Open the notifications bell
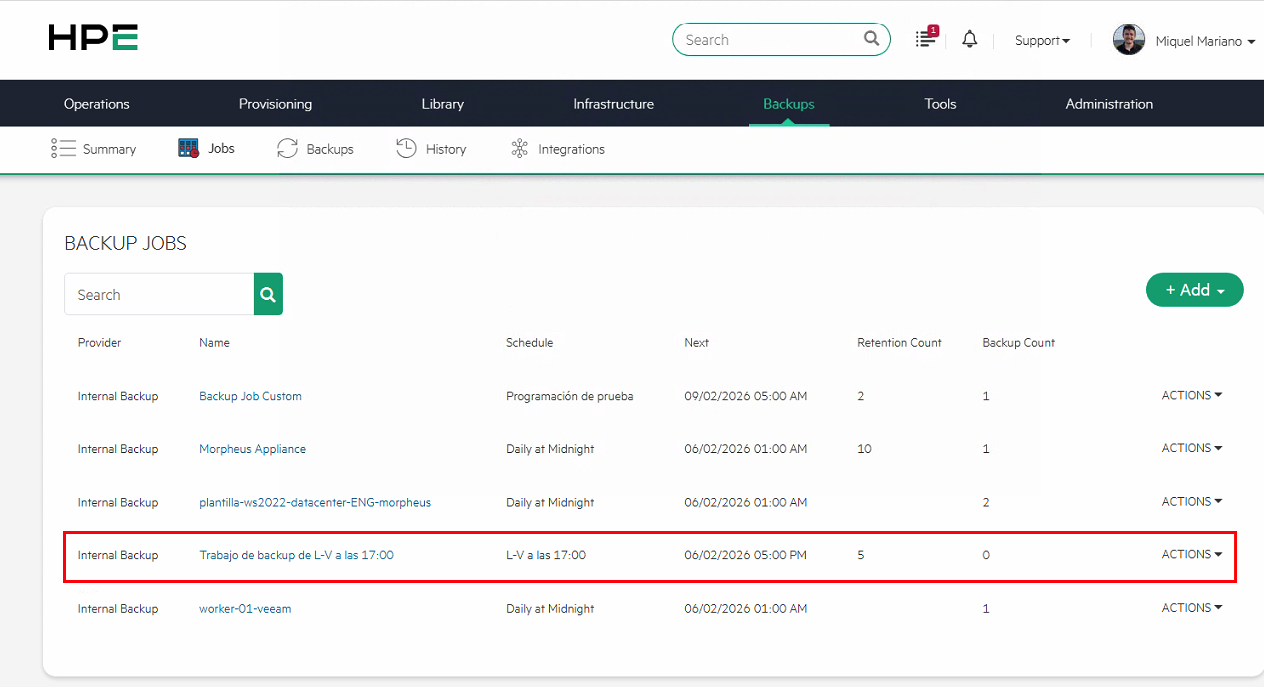 click(969, 40)
